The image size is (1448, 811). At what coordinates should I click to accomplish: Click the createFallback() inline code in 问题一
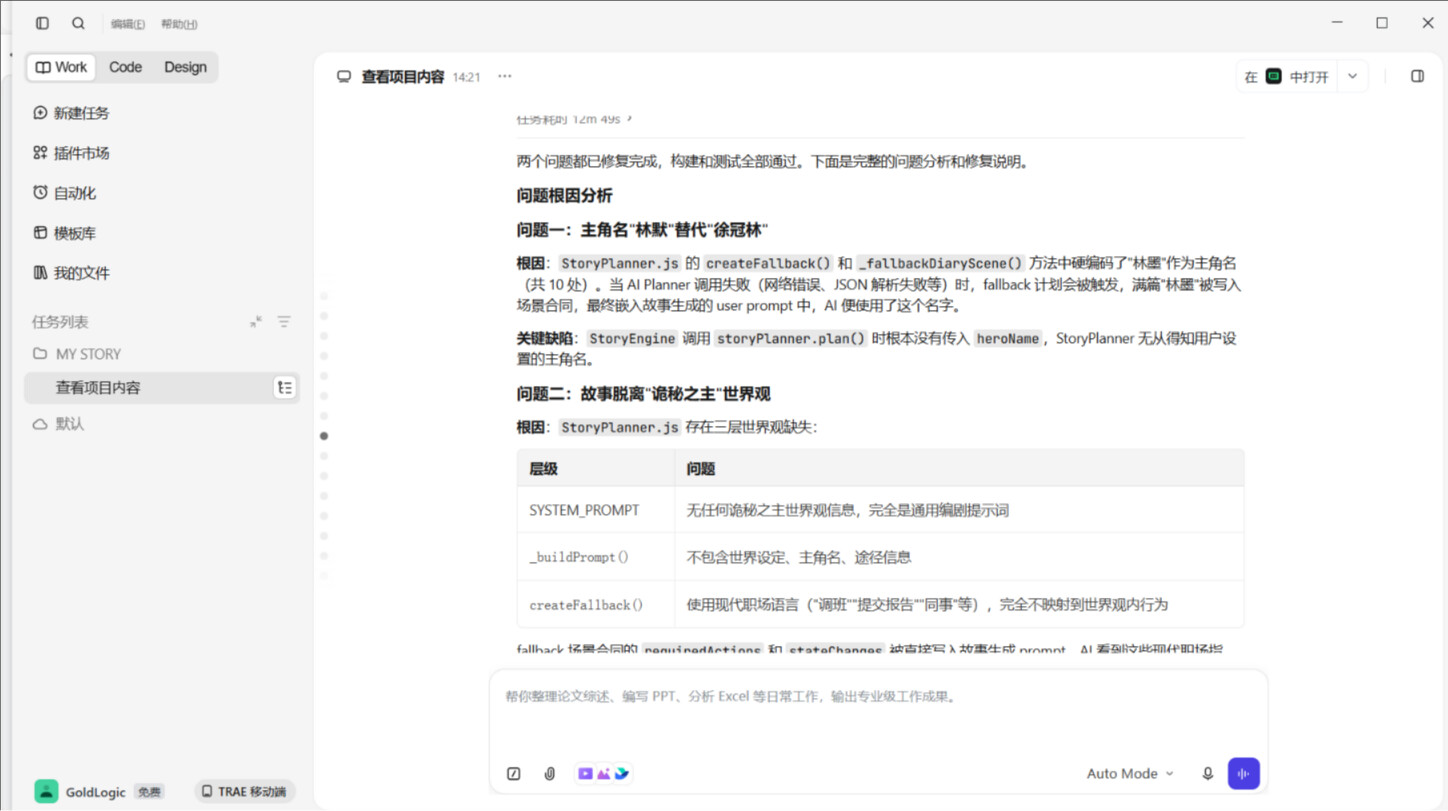[x=768, y=263]
